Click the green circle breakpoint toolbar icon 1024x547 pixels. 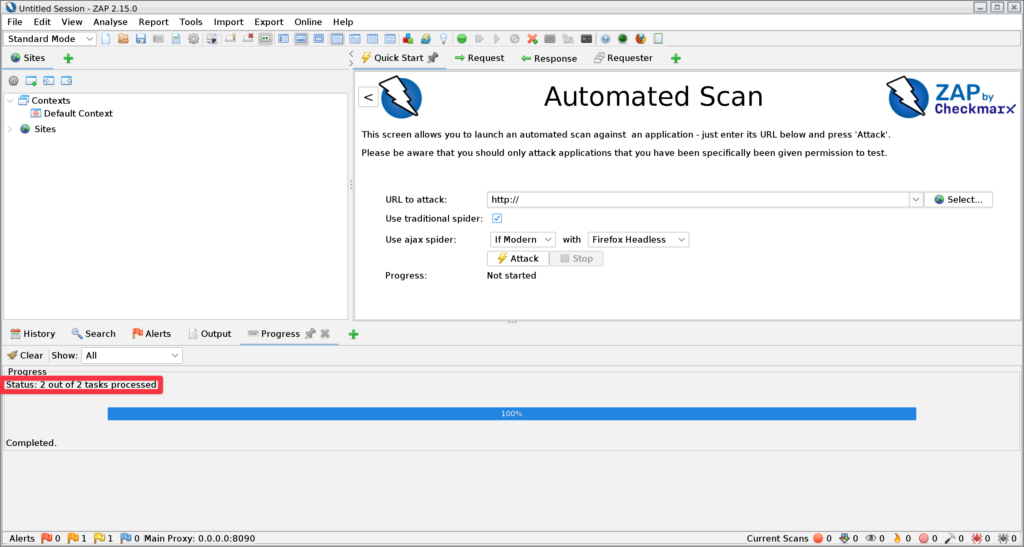(x=462, y=39)
